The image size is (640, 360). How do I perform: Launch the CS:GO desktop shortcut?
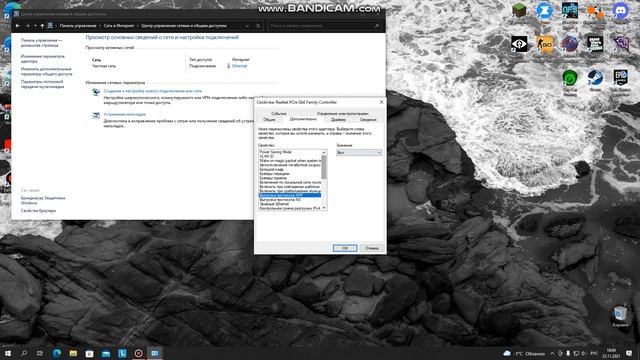[544, 44]
